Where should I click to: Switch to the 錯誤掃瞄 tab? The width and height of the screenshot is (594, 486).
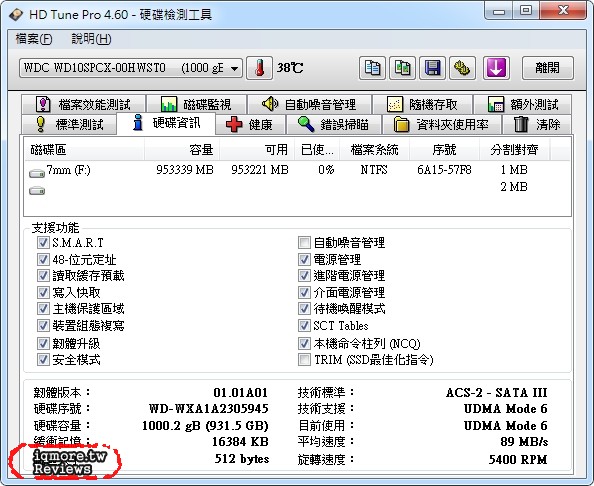pos(333,124)
